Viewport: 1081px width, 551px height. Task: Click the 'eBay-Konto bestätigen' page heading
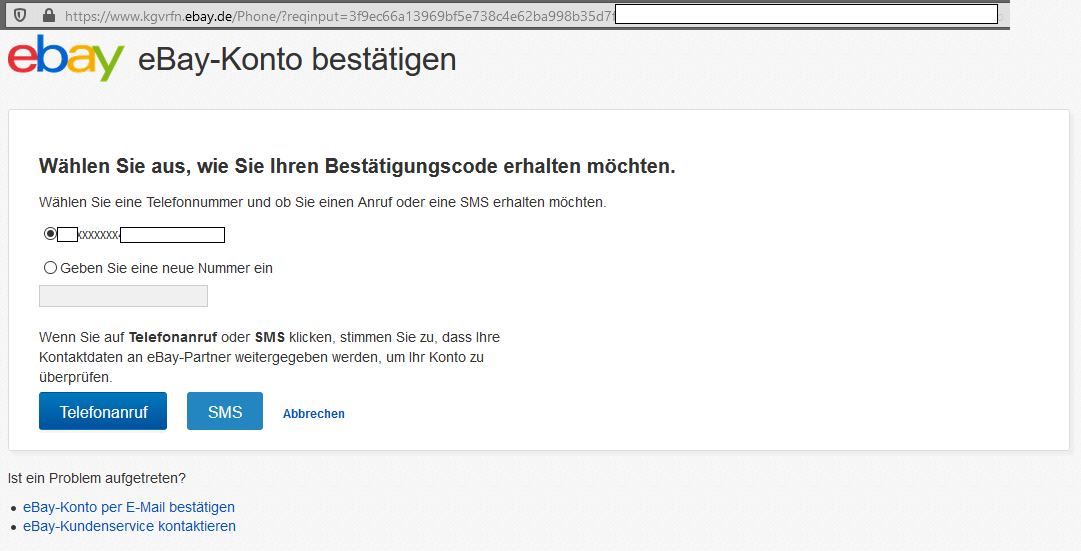coord(297,59)
